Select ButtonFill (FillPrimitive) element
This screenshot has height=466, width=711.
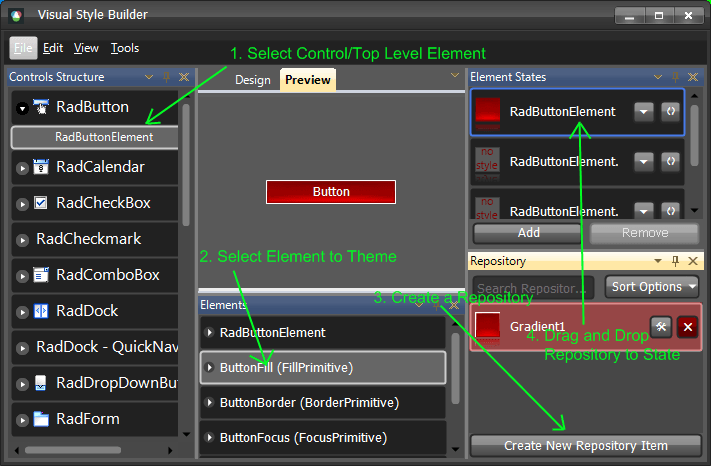click(x=323, y=368)
